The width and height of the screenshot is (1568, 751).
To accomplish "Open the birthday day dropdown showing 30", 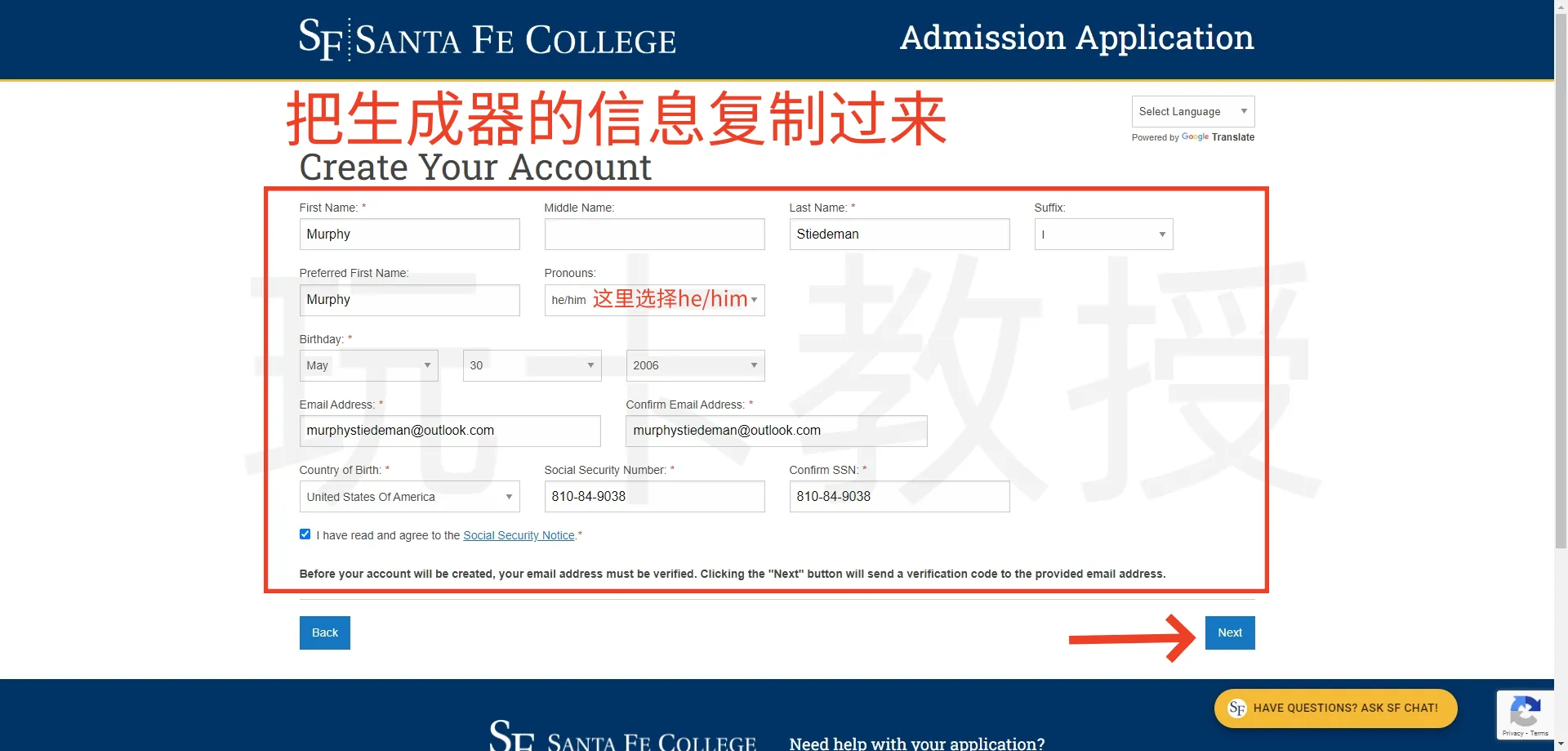I will tap(532, 365).
